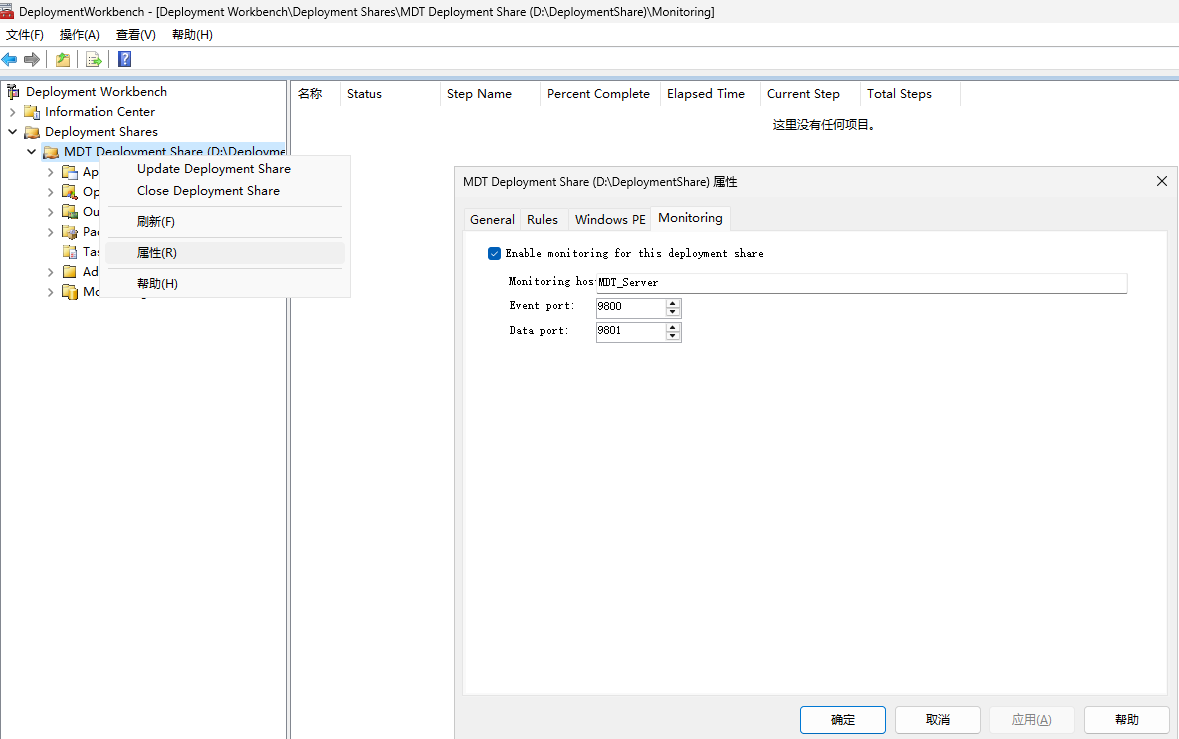Click the Information Center folder icon
The width and height of the screenshot is (1179, 739).
tap(32, 111)
